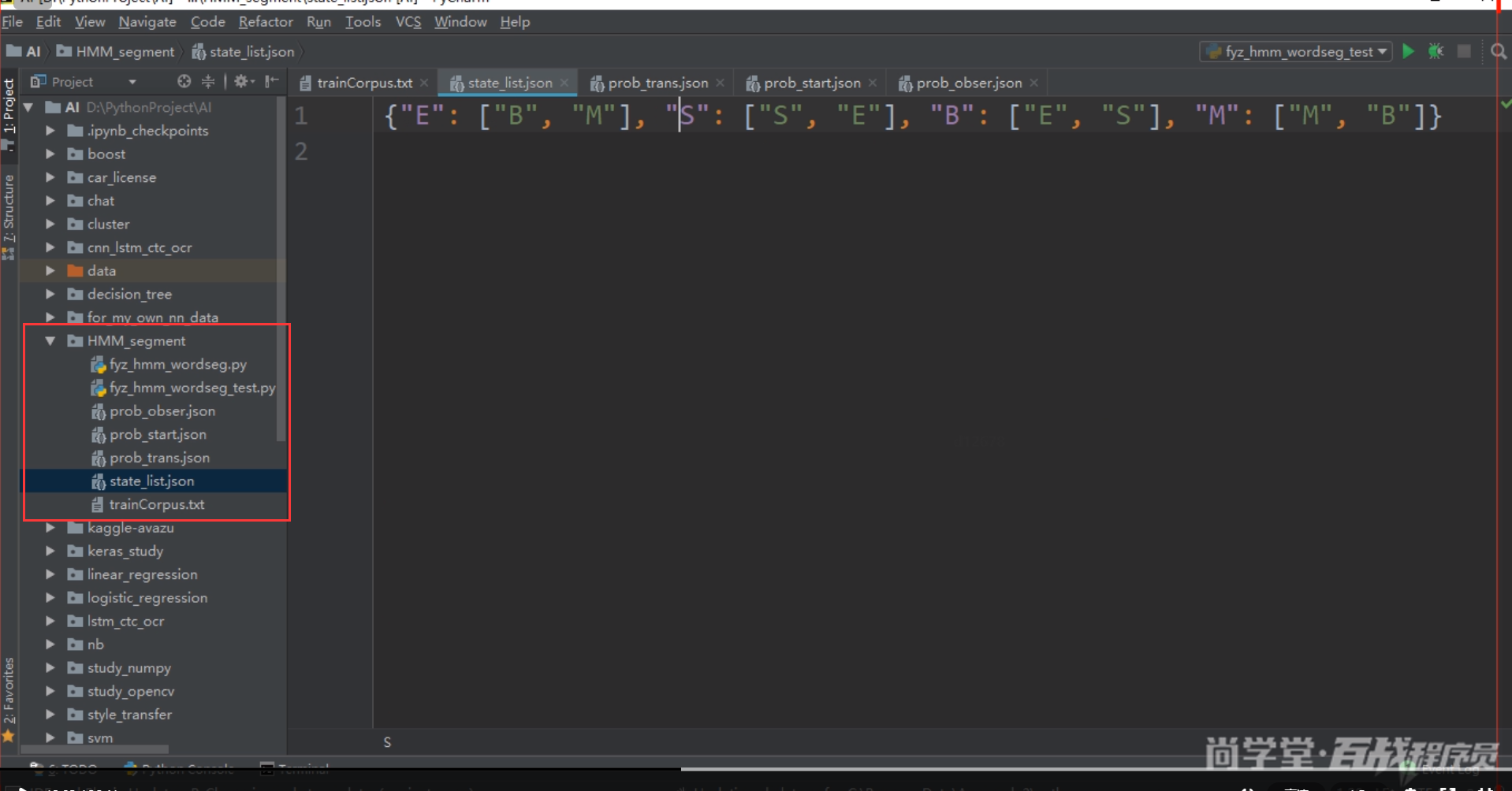The image size is (1512, 791).
Task: Collapse all with the Project panel icon
Action: tap(208, 81)
